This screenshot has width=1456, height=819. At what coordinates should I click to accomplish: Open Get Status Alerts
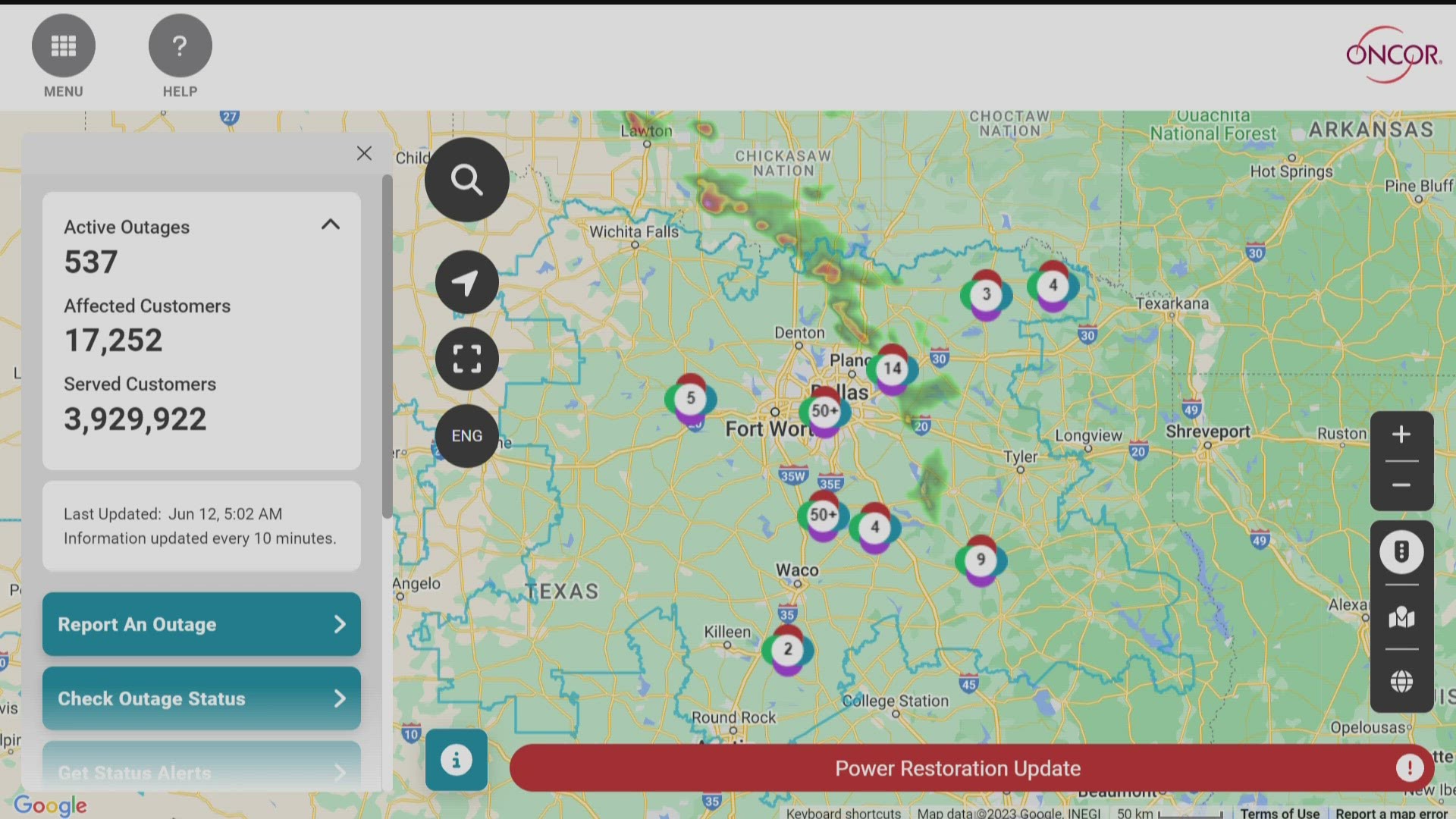pyautogui.click(x=201, y=770)
